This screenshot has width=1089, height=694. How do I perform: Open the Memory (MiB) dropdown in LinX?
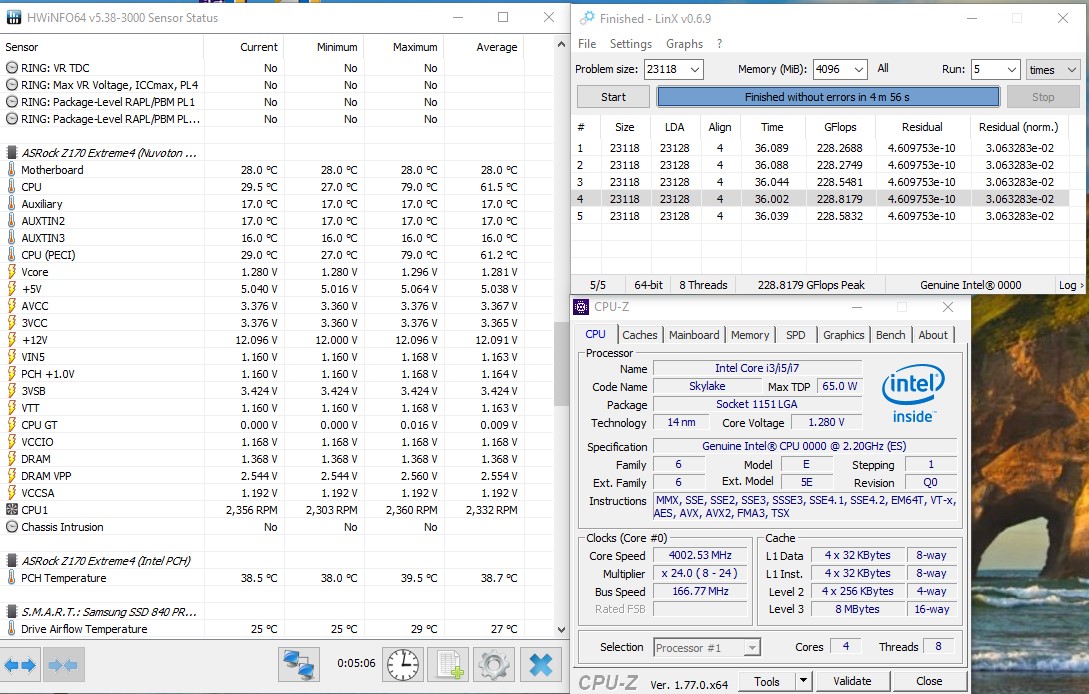coord(858,69)
